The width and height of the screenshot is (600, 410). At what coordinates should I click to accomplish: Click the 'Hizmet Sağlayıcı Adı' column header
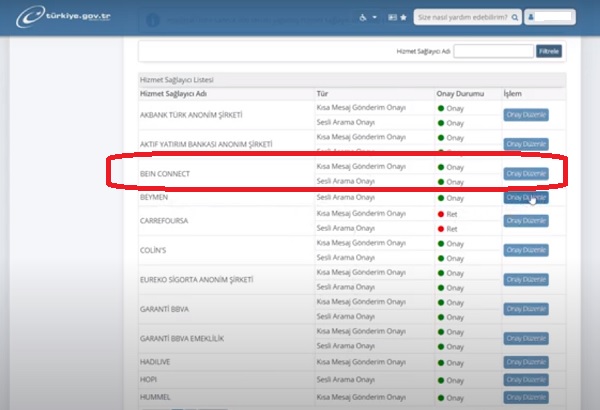173,94
